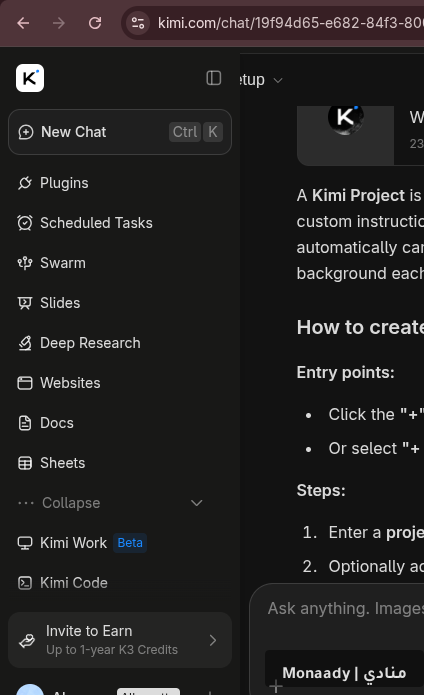Open Deep Research microscope icon
This screenshot has height=695, width=424.
25,343
